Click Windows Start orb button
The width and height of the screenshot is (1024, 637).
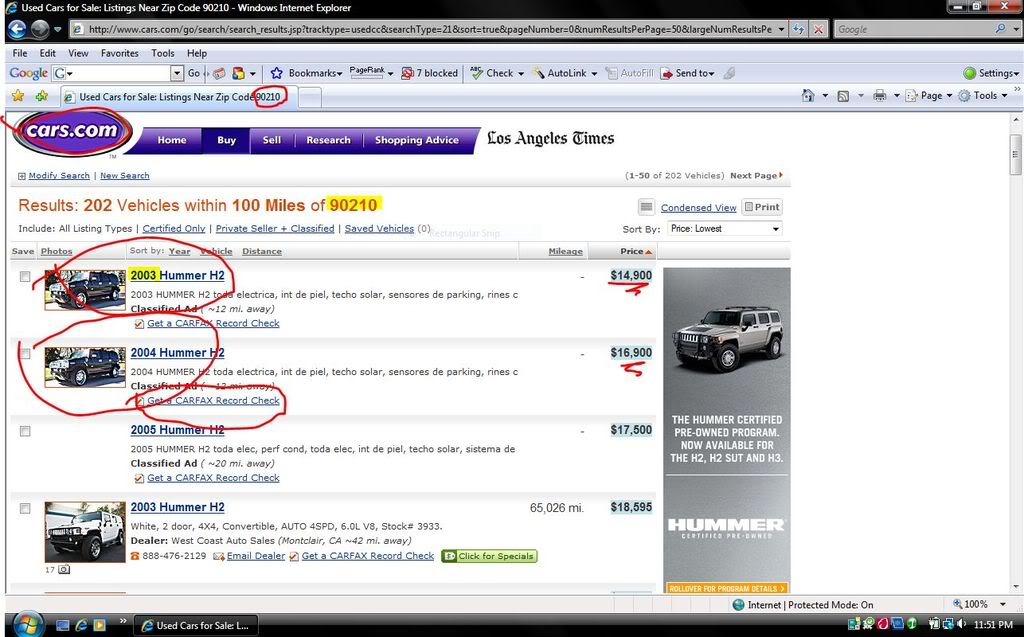coord(27,624)
